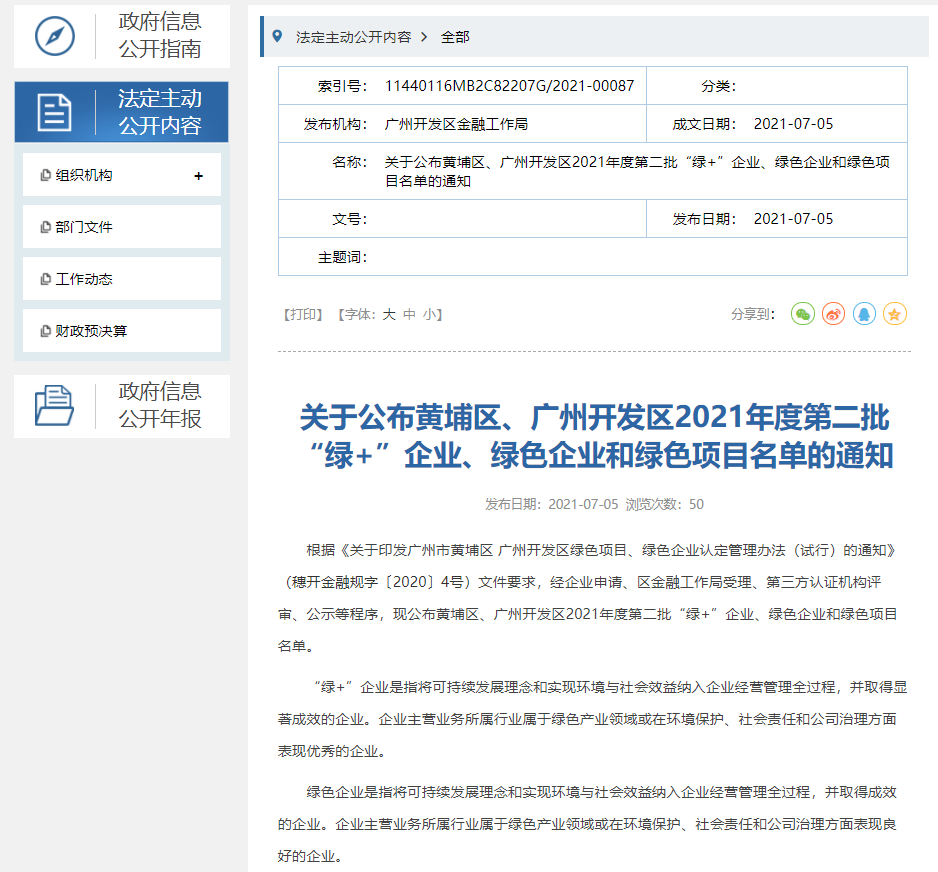Click the compass icon for 政府信息公开指南

click(x=55, y=36)
